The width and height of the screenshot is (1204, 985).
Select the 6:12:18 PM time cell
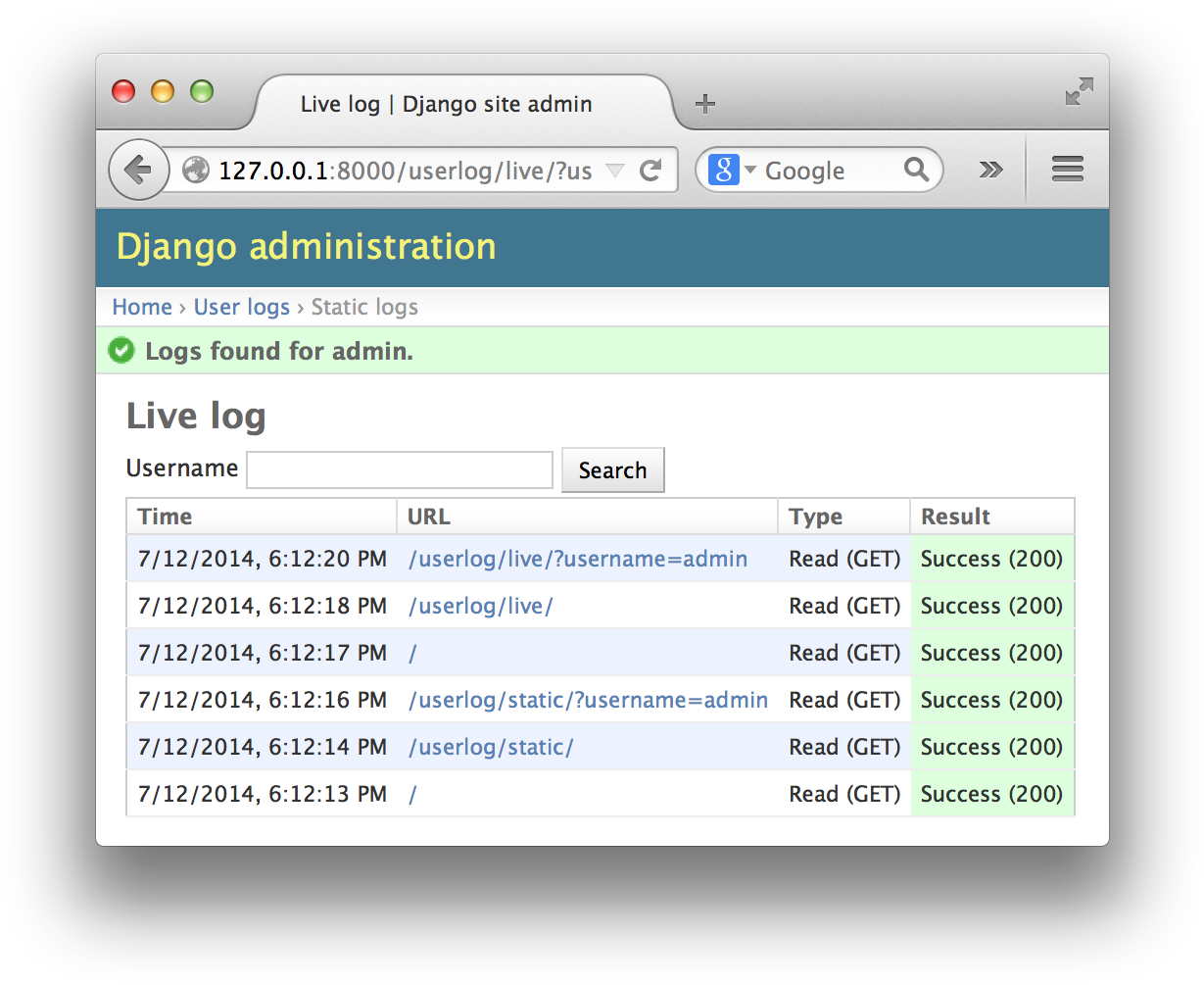tap(263, 606)
